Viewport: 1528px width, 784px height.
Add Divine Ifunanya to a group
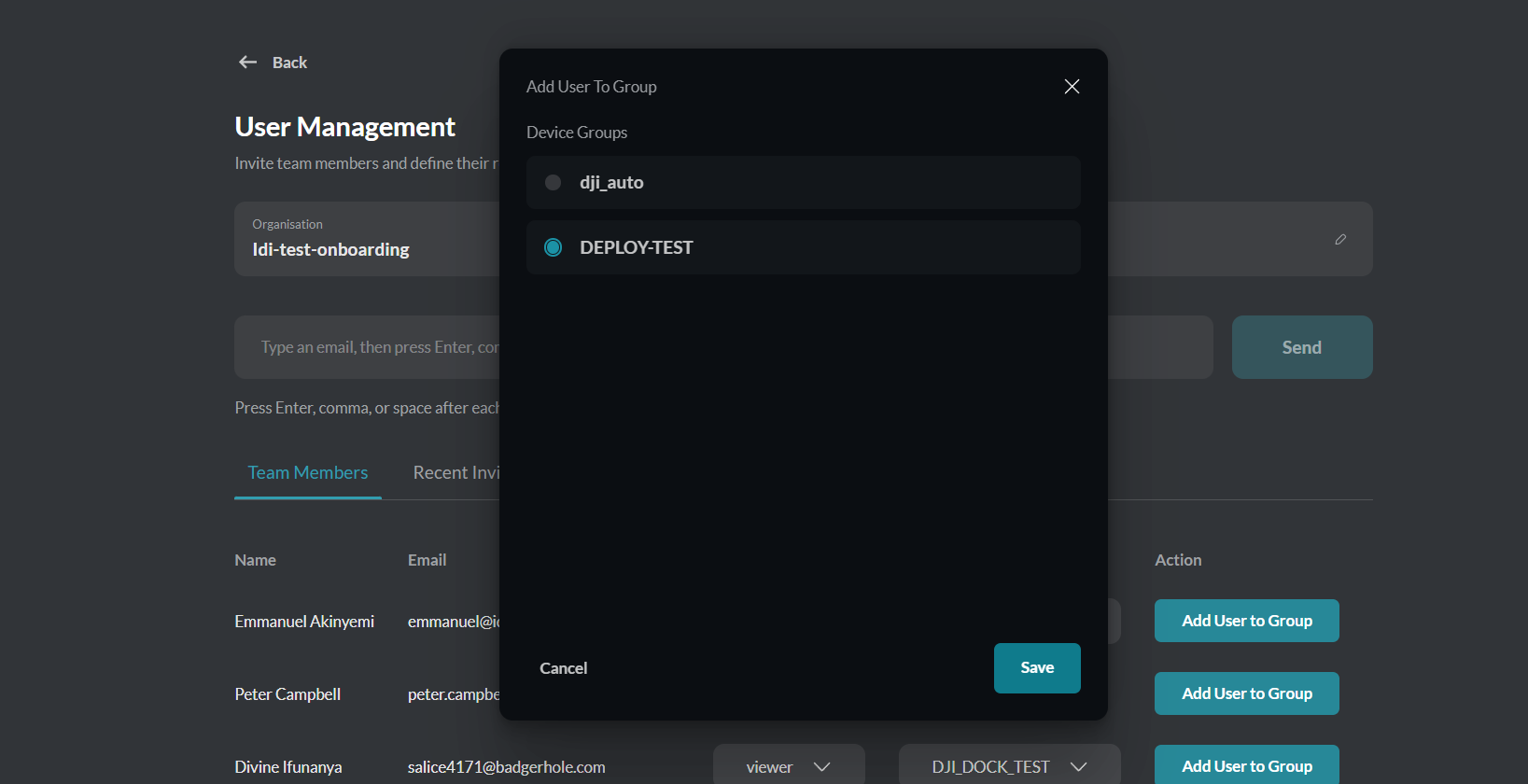tap(1247, 764)
